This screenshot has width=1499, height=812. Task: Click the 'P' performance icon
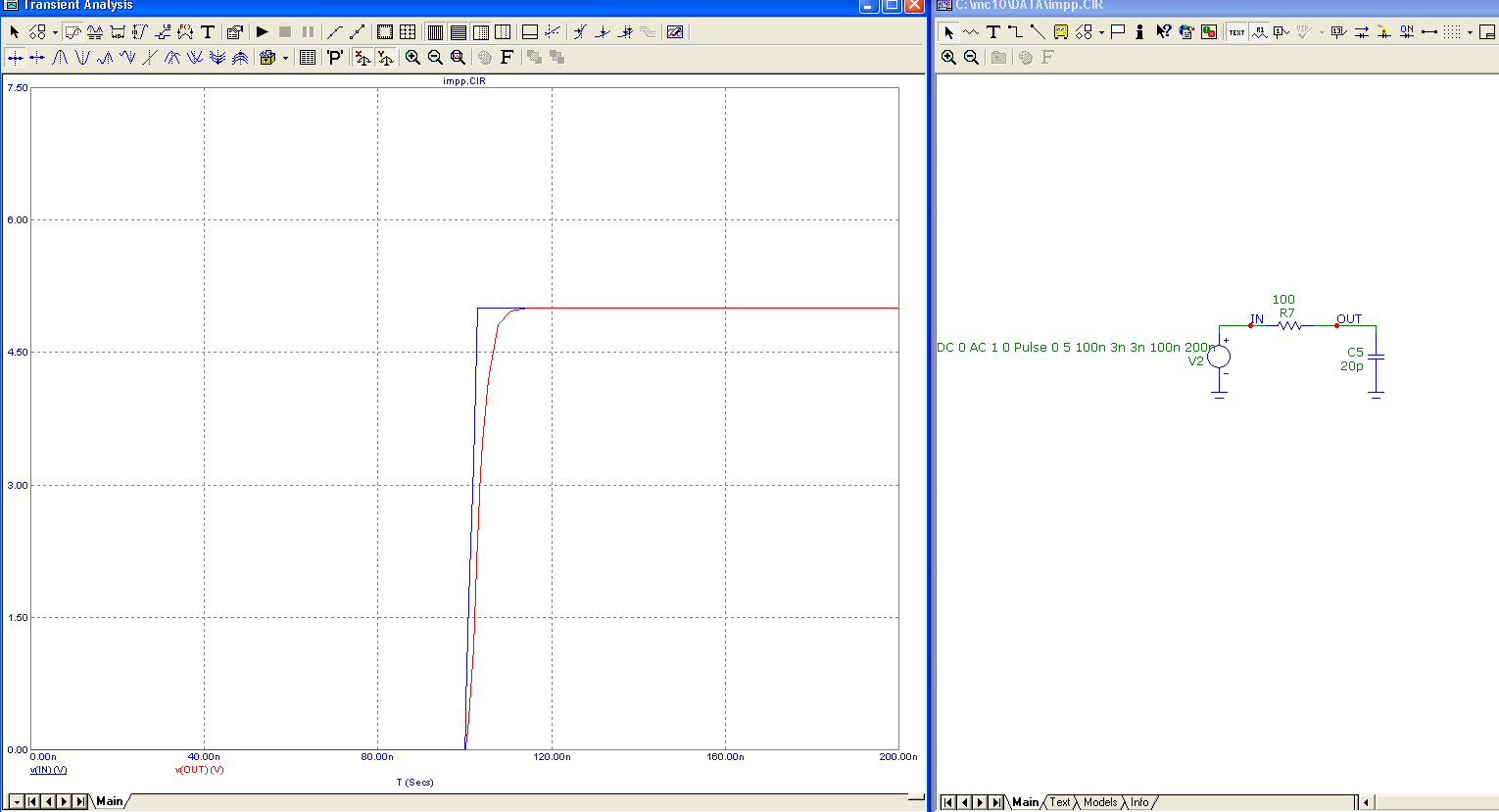pos(335,58)
